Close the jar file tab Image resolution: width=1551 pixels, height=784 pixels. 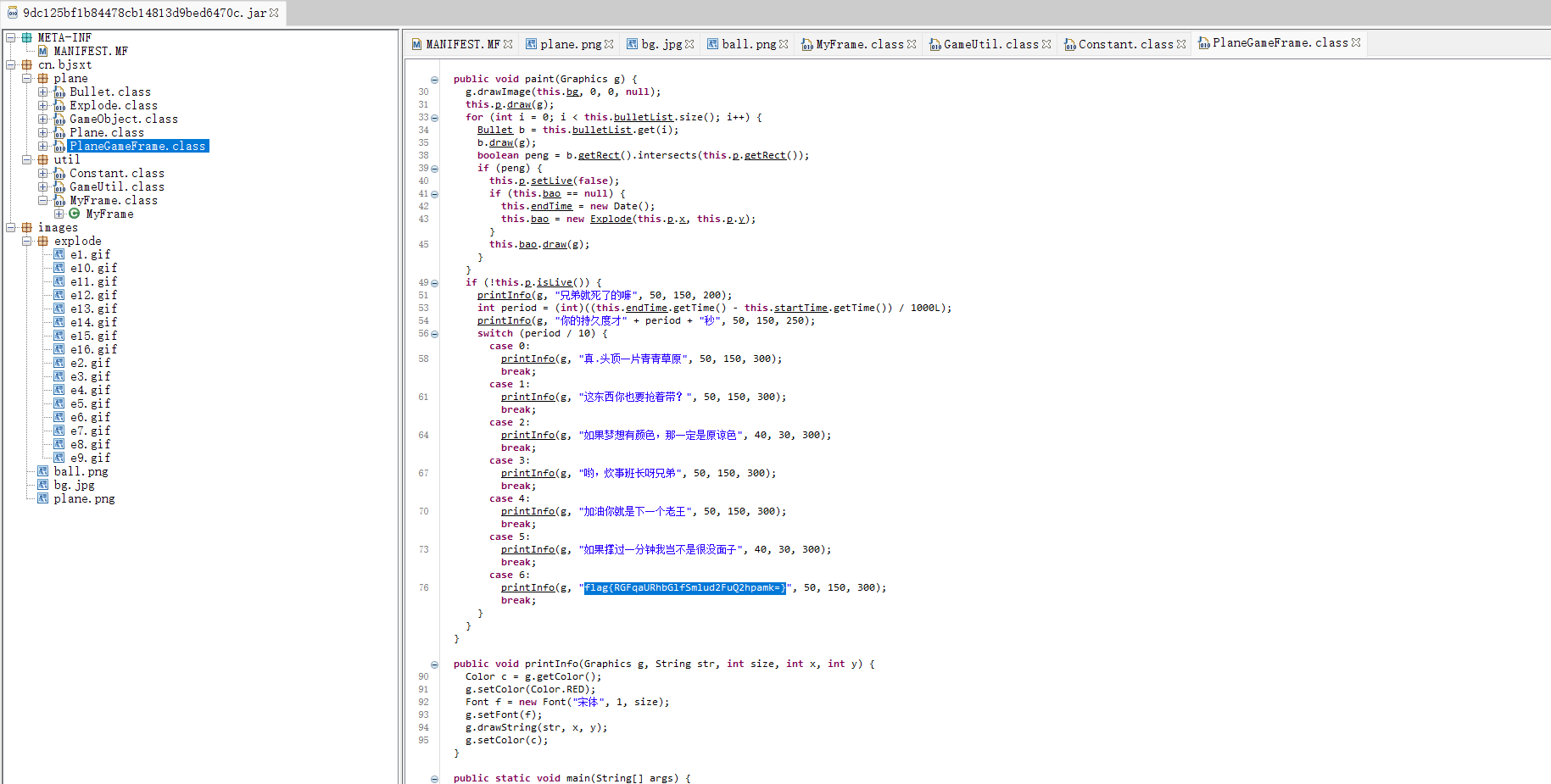(274, 13)
